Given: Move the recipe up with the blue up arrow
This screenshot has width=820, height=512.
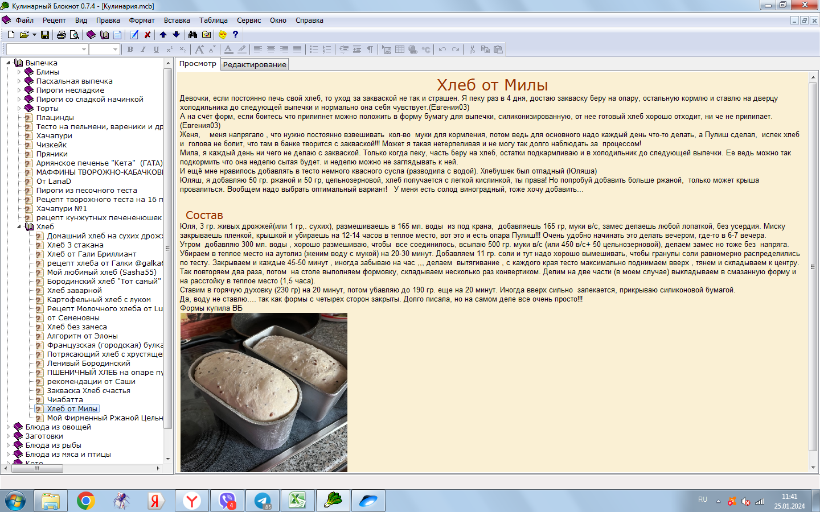Looking at the screenshot, I should (x=163, y=34).
